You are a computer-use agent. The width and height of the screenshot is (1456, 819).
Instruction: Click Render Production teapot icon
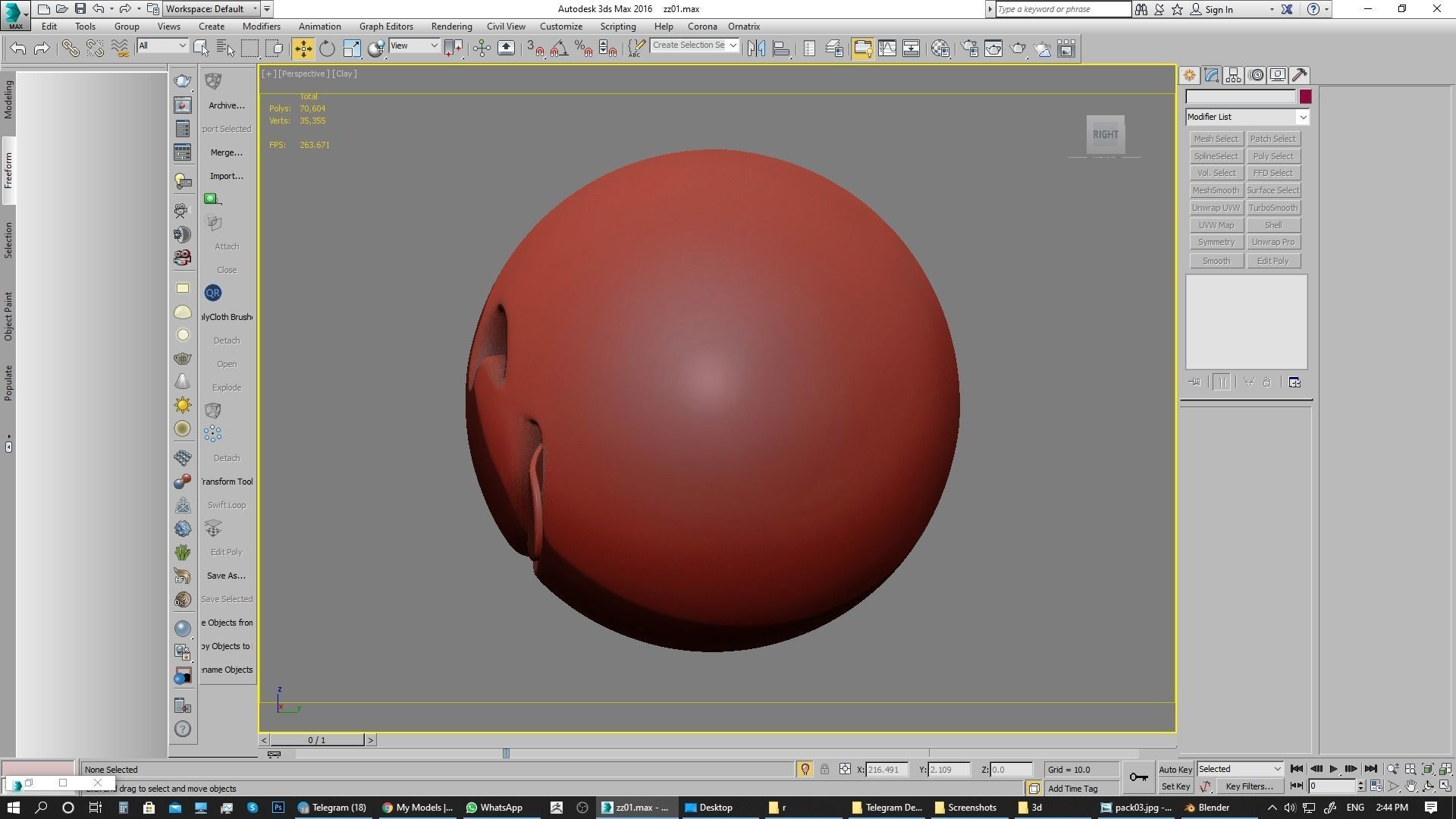[1018, 49]
